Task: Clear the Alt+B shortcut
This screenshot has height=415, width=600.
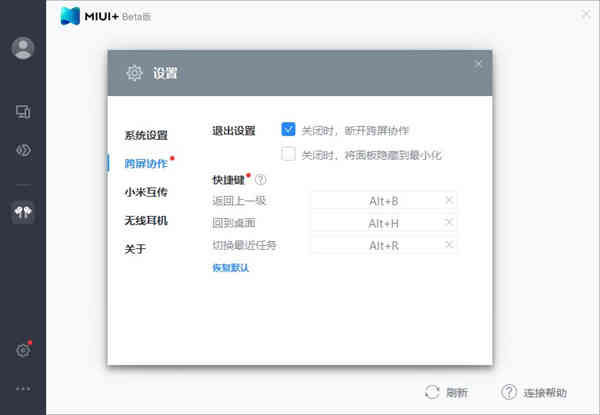Action: click(449, 200)
